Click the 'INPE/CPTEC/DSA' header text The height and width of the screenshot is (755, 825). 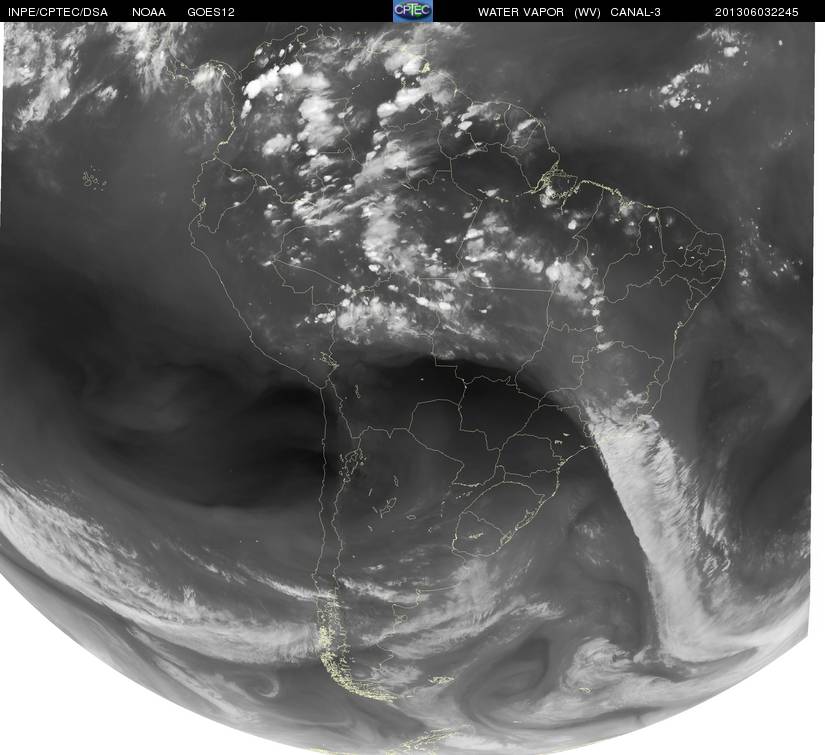(58, 12)
